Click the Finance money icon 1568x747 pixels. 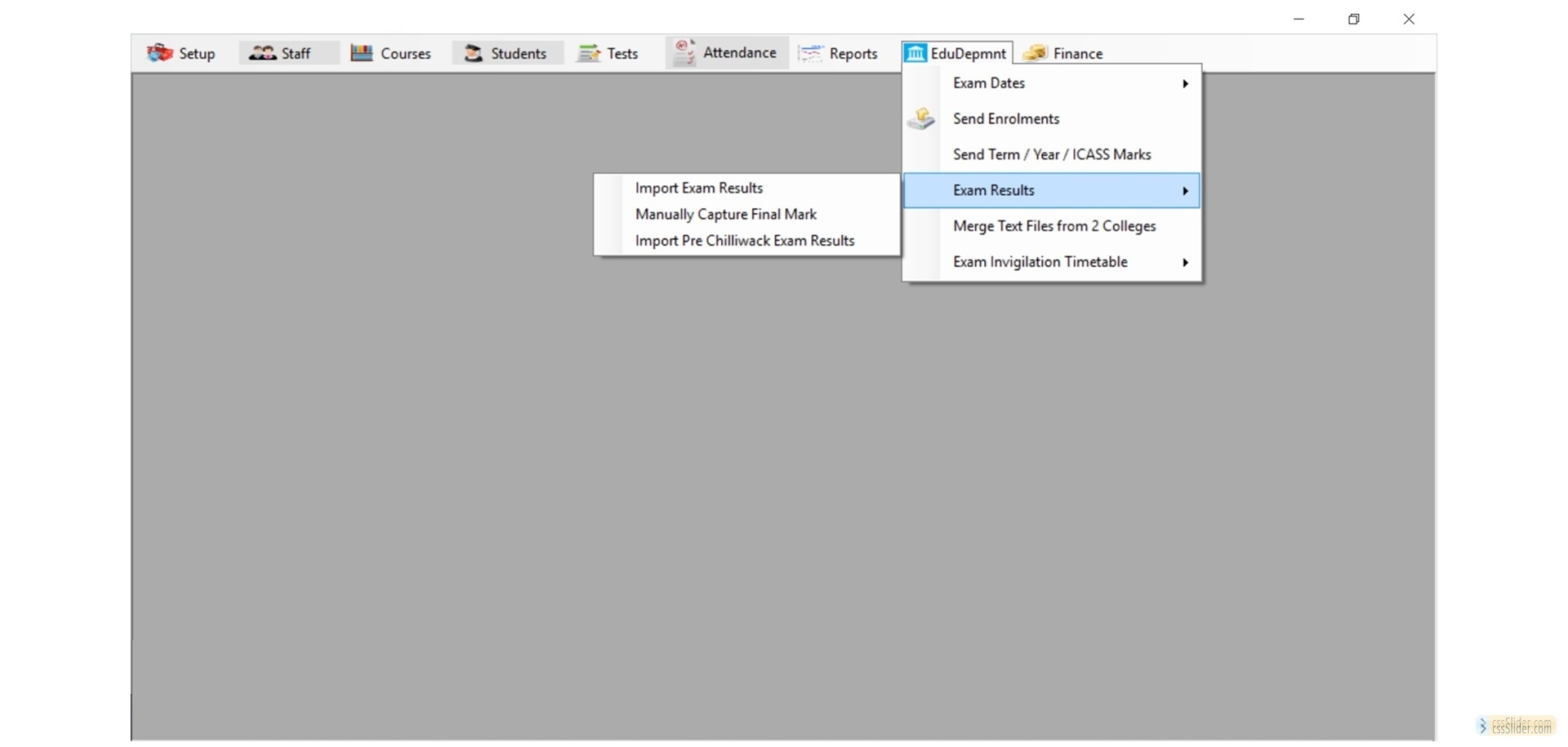coord(1035,53)
